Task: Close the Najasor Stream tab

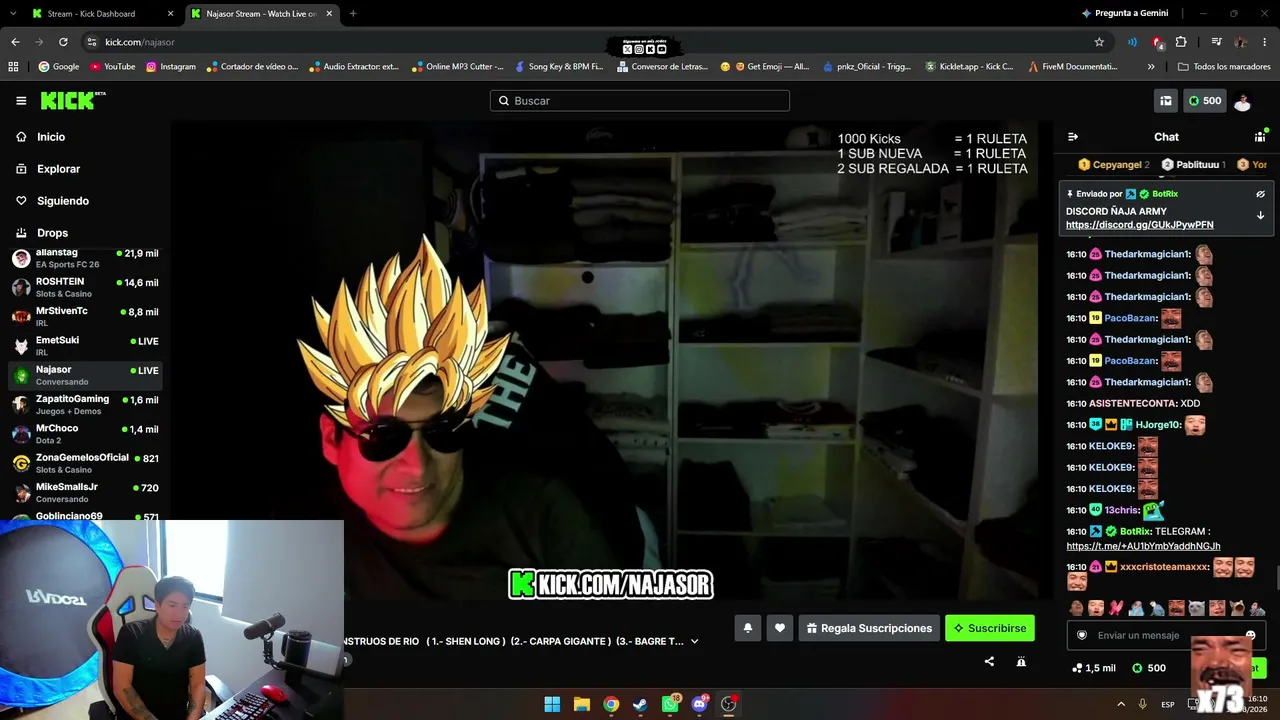Action: (x=330, y=14)
